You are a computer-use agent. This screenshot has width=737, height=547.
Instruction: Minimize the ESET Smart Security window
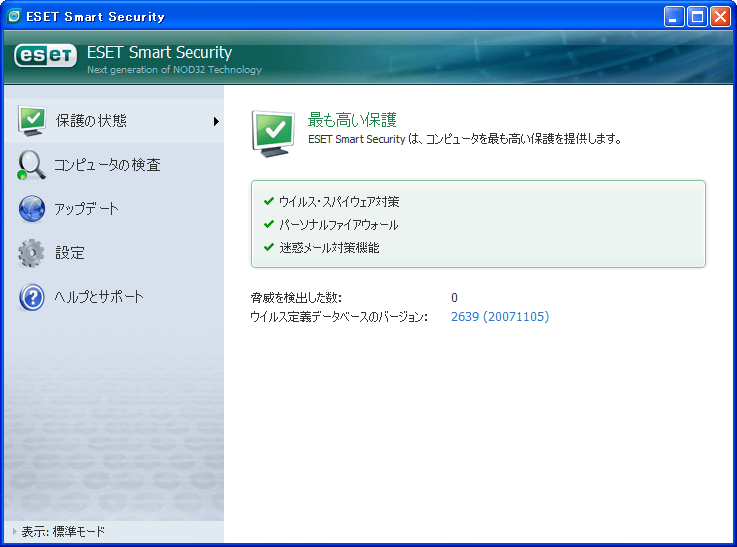click(674, 17)
